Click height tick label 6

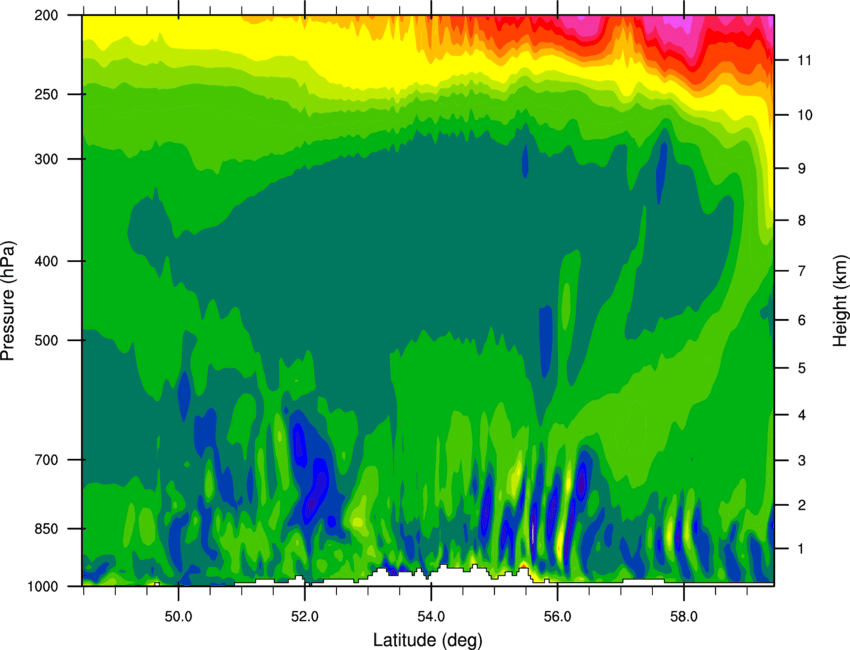(x=802, y=320)
